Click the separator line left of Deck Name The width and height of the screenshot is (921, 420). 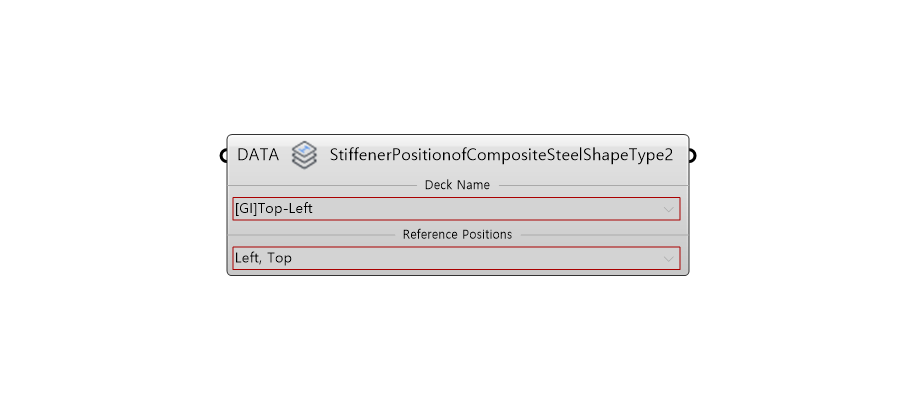[322, 186]
